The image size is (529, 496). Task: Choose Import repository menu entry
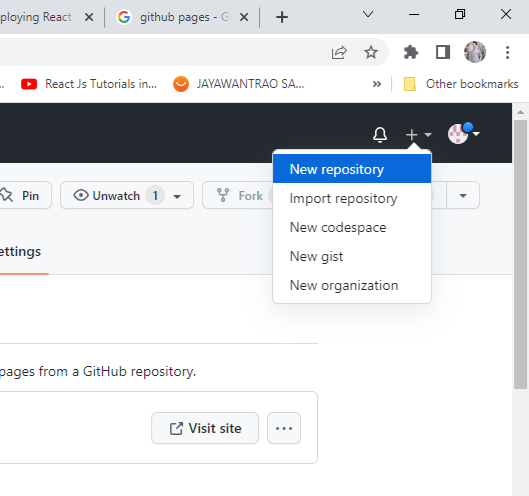pos(352,198)
